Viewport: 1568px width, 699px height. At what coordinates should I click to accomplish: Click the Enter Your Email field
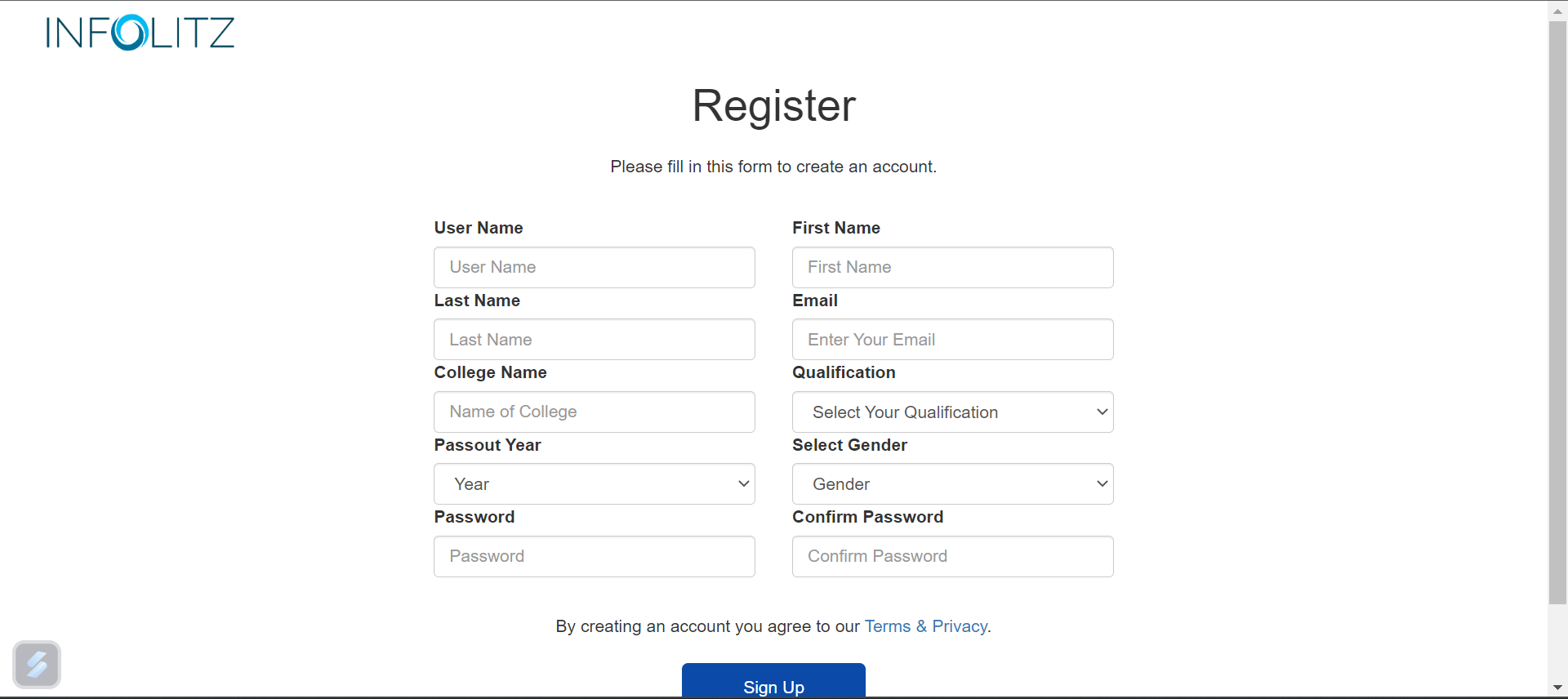click(952, 340)
